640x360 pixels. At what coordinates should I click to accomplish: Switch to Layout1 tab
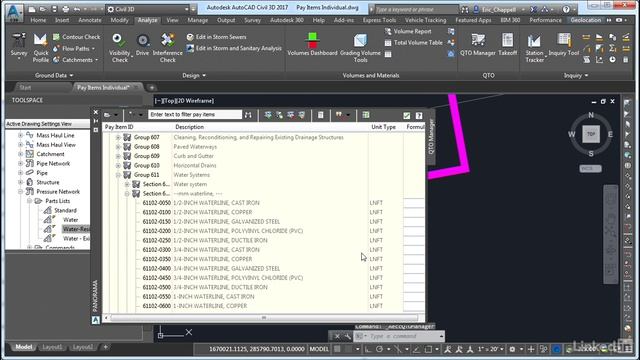click(52, 347)
